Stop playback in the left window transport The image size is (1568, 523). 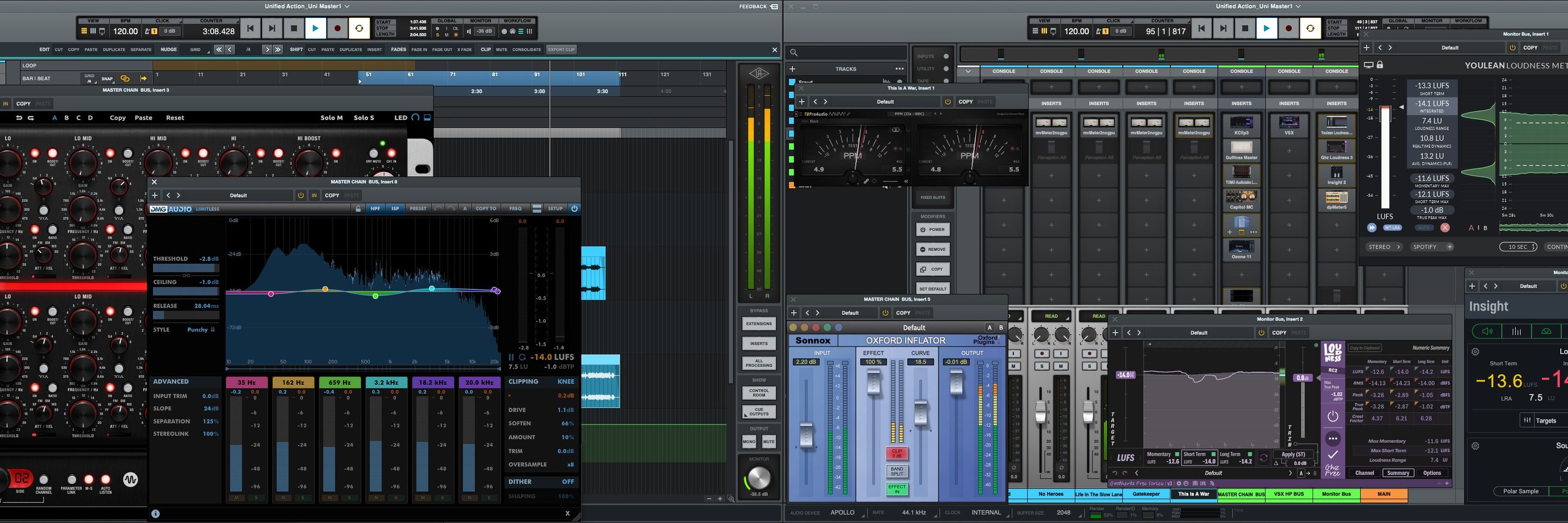(294, 28)
